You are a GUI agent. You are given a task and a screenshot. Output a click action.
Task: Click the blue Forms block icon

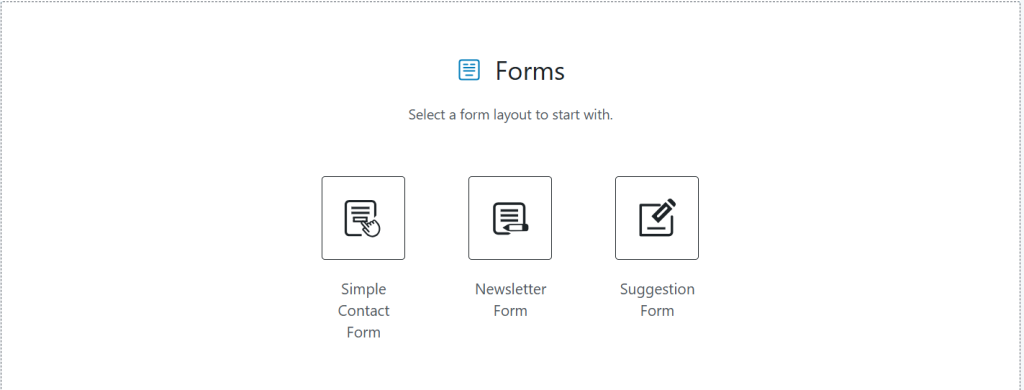(469, 70)
